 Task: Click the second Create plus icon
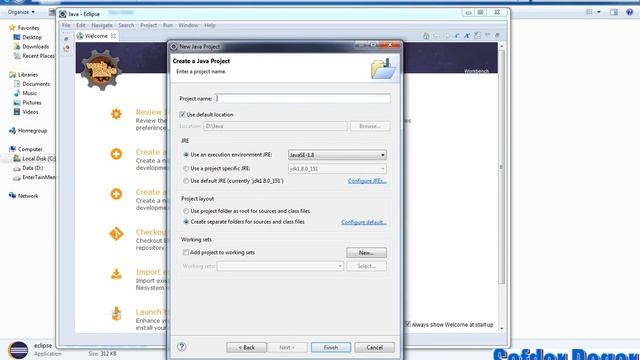tap(116, 194)
